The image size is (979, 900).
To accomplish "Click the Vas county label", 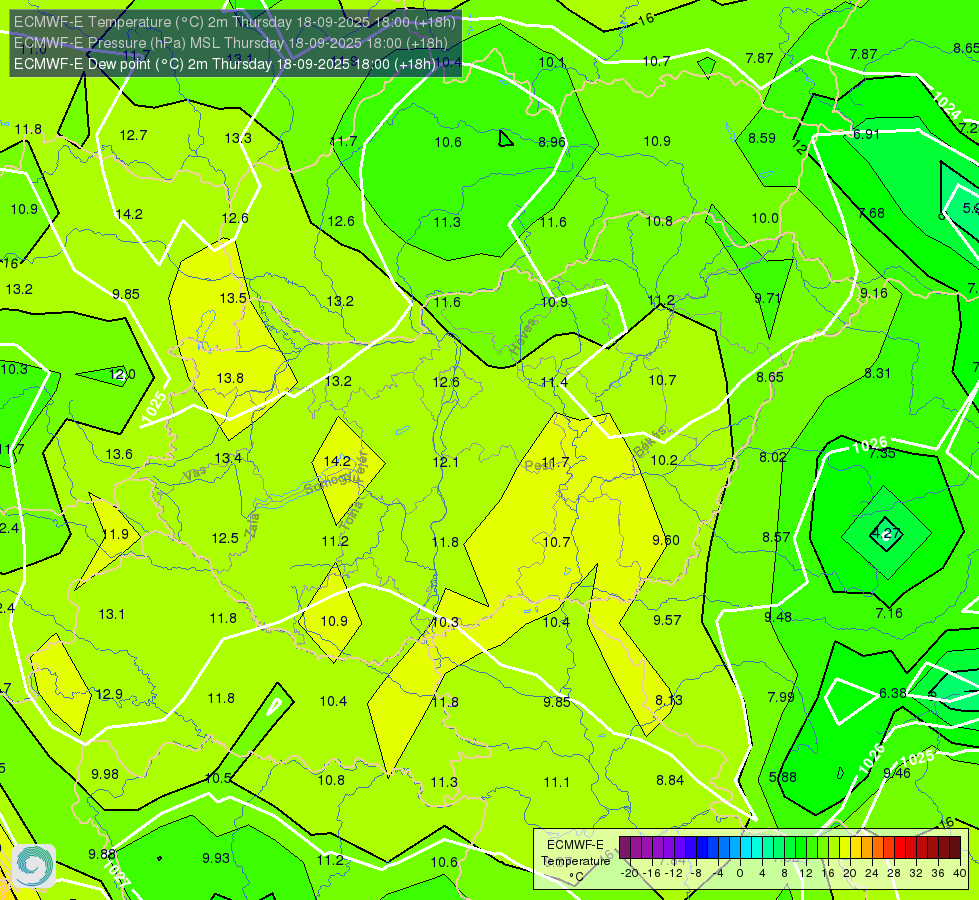I will tap(195, 474).
